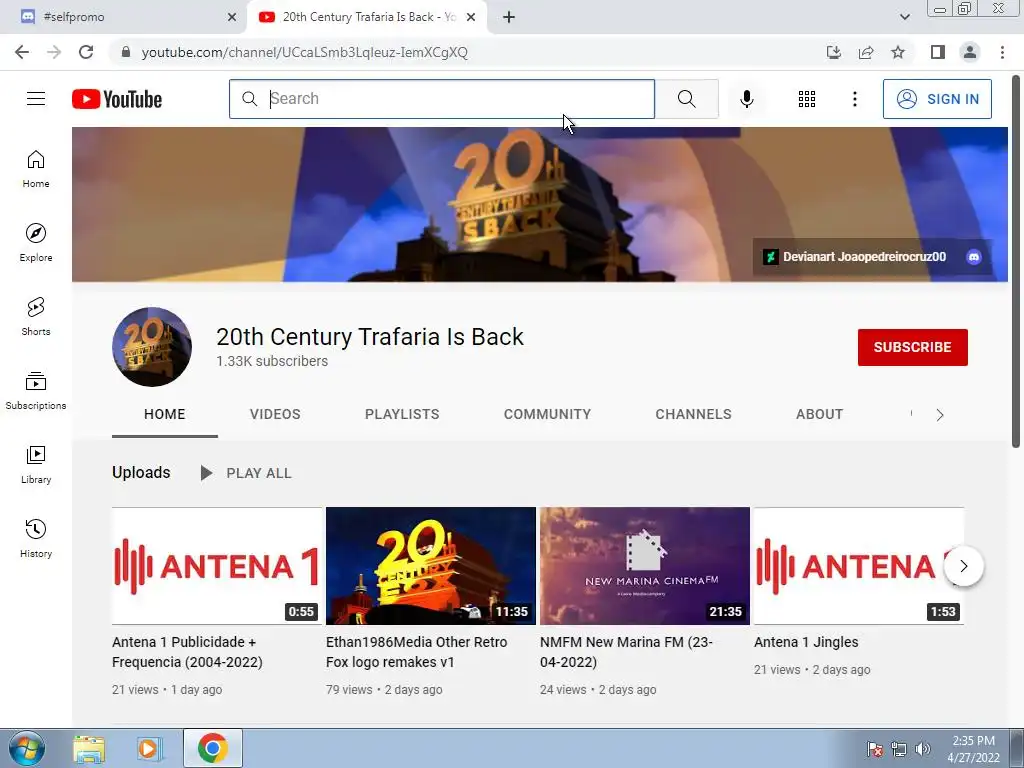Show next uploads with carousel arrow

(x=964, y=566)
